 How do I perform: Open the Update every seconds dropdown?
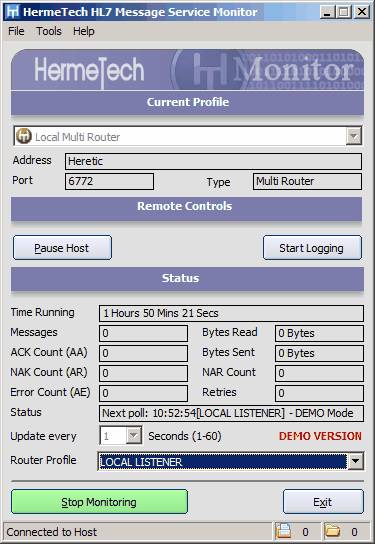point(134,435)
